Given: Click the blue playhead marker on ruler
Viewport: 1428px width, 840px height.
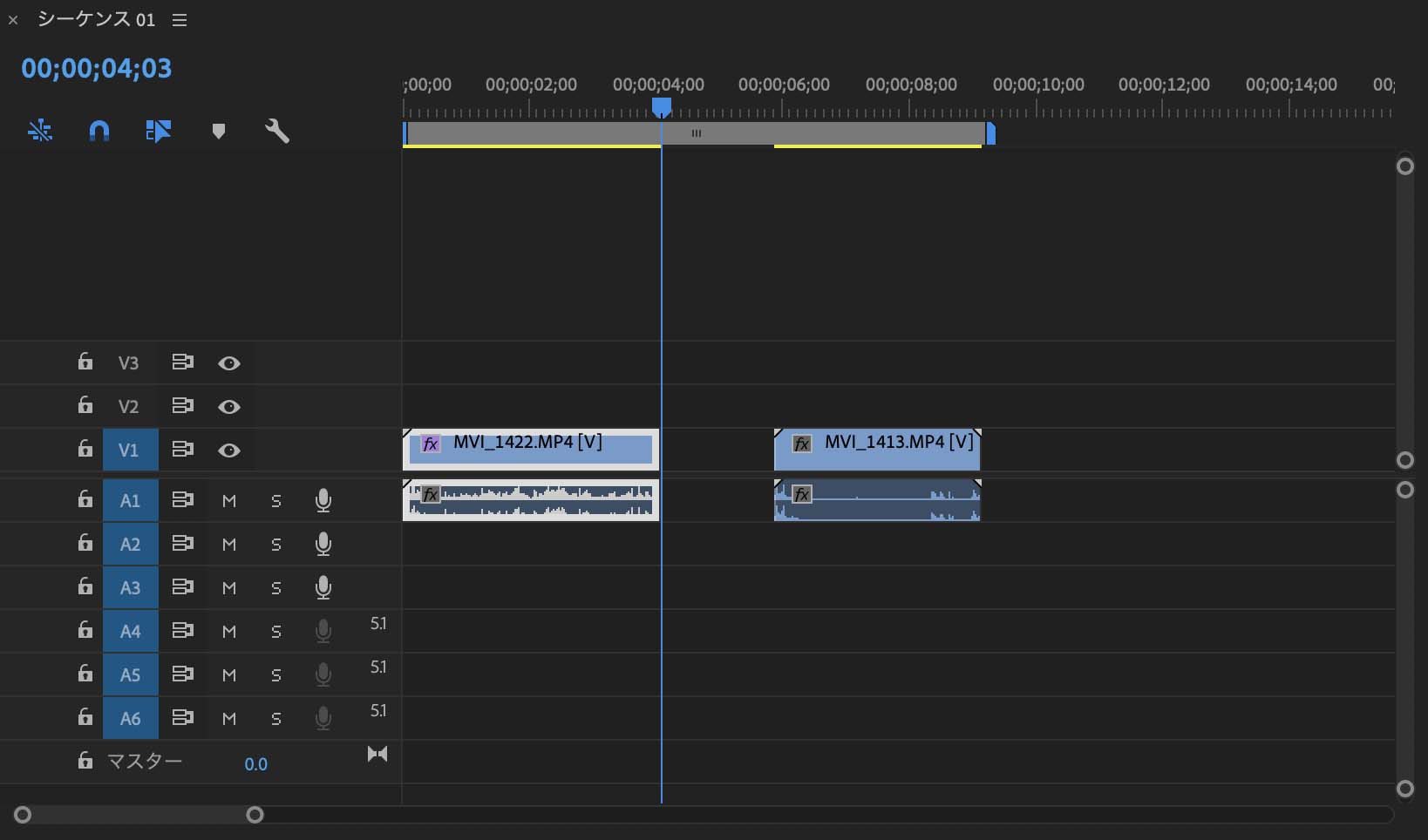Looking at the screenshot, I should coord(662,107).
